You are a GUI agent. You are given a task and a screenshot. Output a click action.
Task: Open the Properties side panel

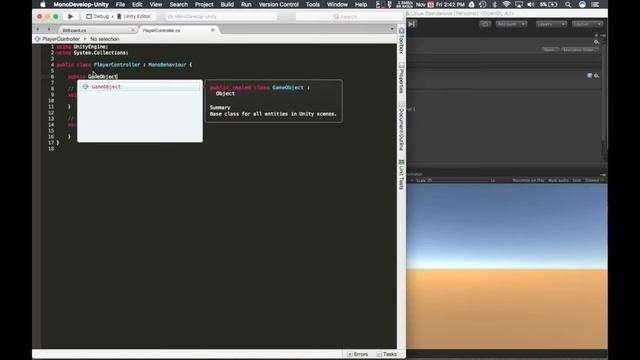tap(401, 78)
